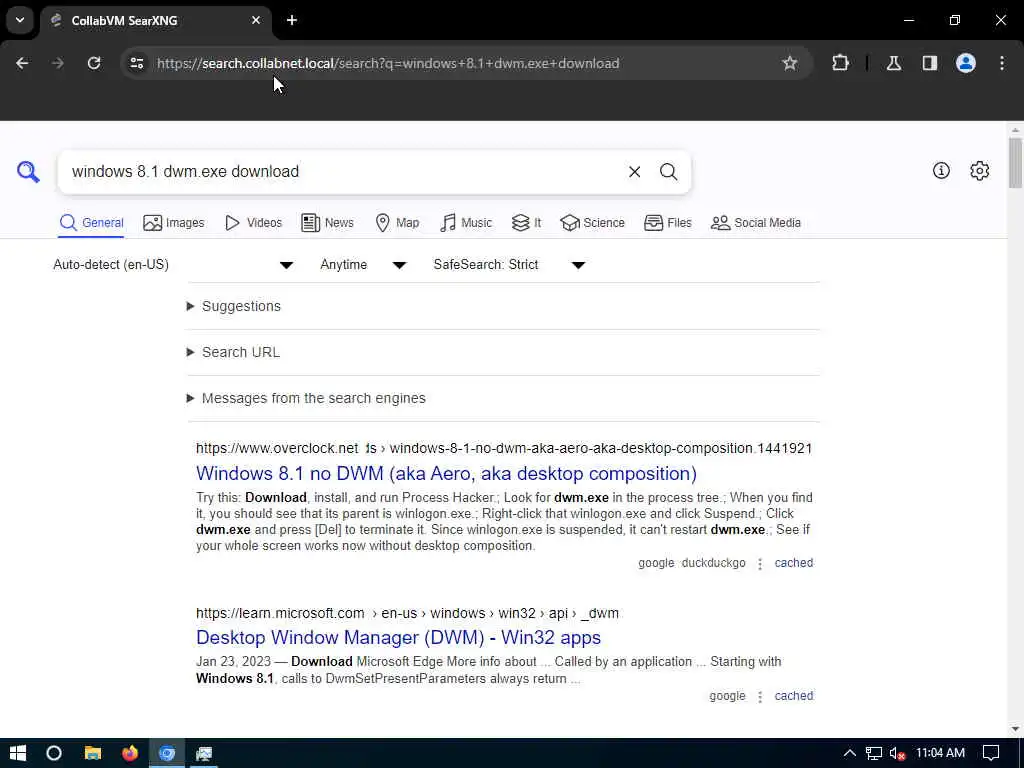Open the Auto-detect (en-US) language dropdown
The image size is (1024, 768).
coord(173,264)
